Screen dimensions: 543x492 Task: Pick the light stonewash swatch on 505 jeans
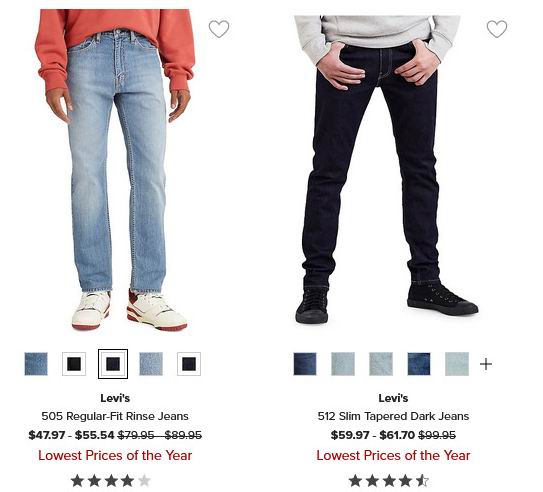click(x=151, y=364)
